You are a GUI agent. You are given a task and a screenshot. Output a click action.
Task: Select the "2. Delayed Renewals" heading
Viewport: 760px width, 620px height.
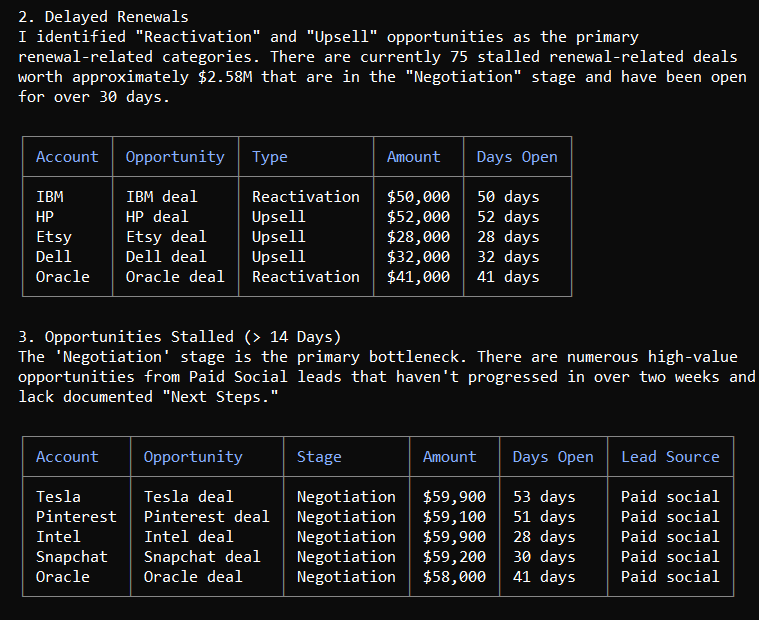point(103,17)
